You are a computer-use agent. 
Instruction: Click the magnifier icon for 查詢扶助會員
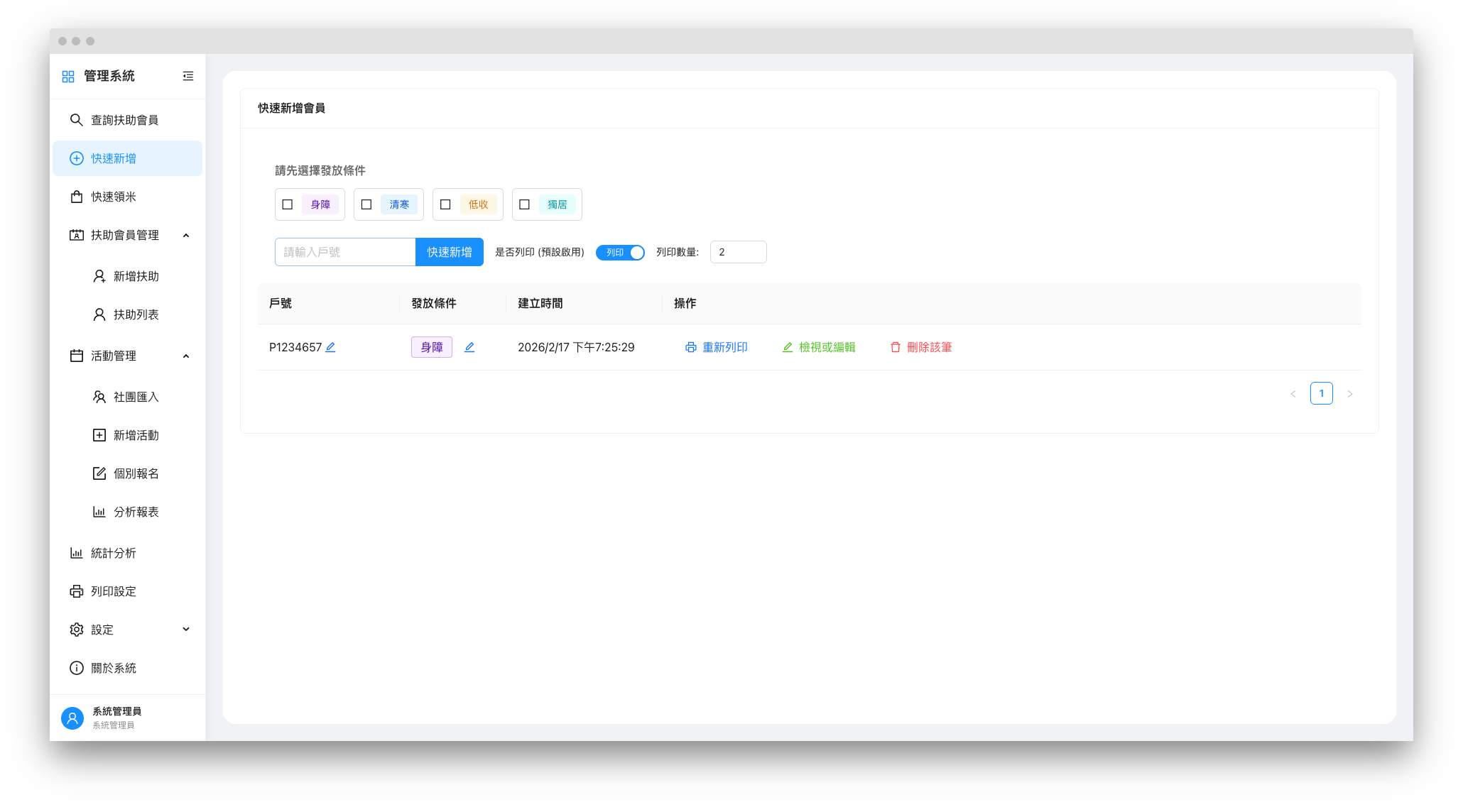pyautogui.click(x=76, y=120)
